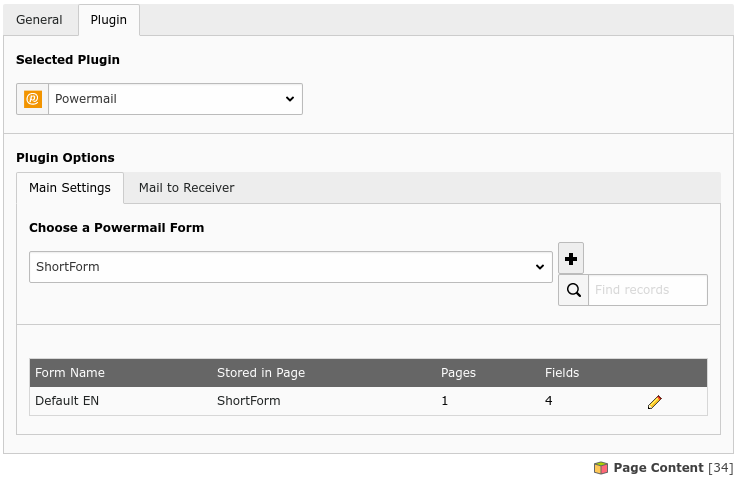739x484 pixels.
Task: Focus the Find records search field
Action: [647, 290]
